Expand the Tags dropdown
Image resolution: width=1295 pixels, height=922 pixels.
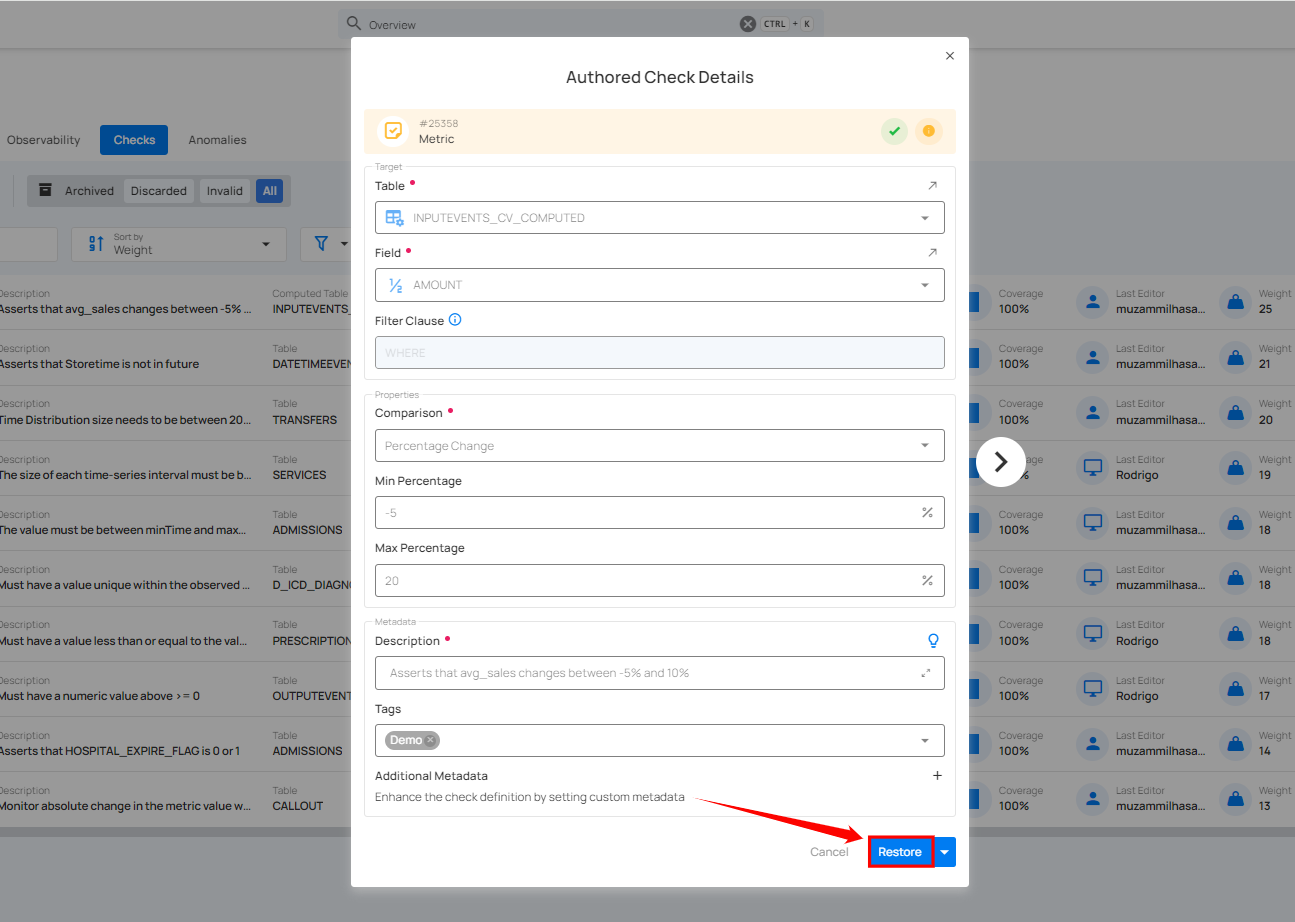925,741
